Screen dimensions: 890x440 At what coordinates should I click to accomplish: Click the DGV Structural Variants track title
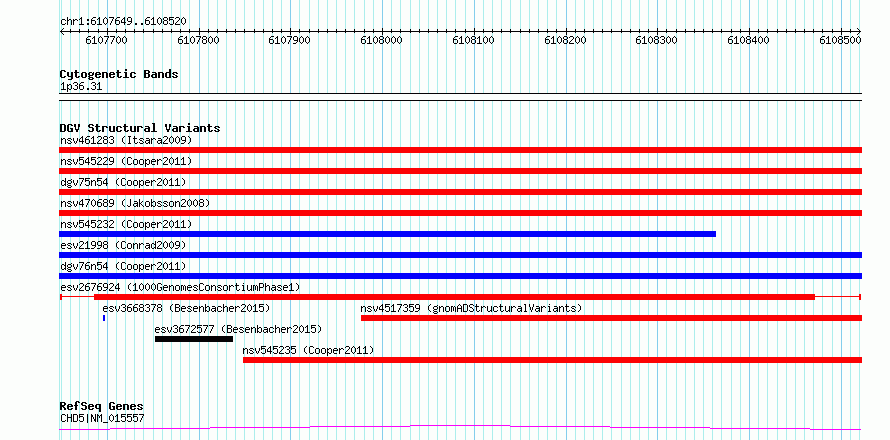click(140, 128)
